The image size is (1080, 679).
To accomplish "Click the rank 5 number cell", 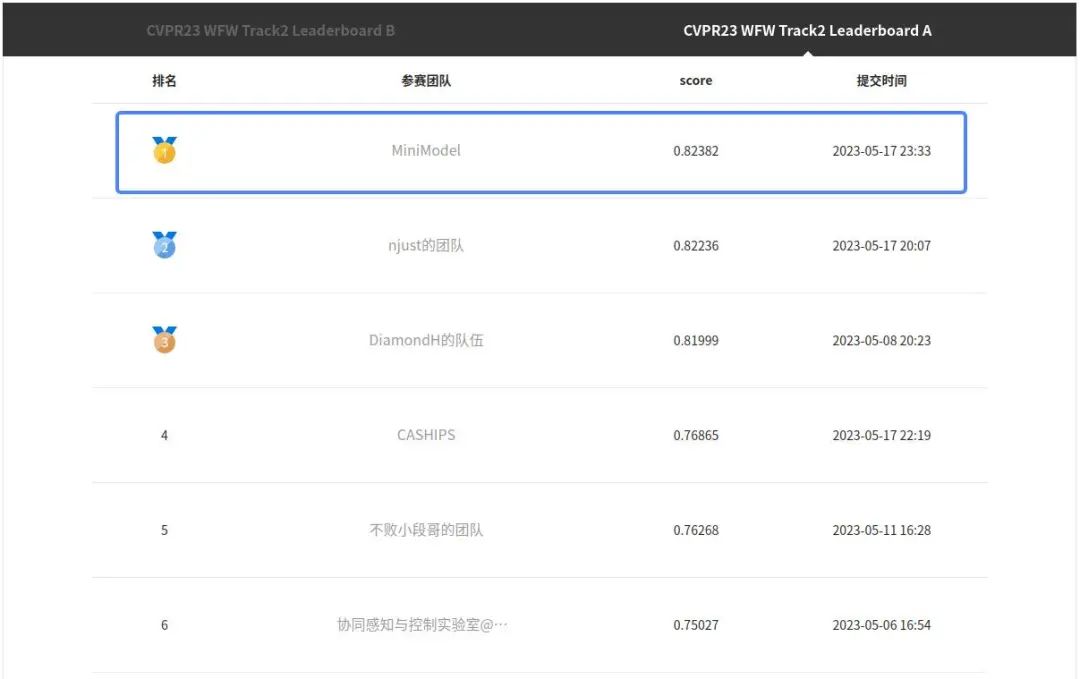I will click(164, 530).
